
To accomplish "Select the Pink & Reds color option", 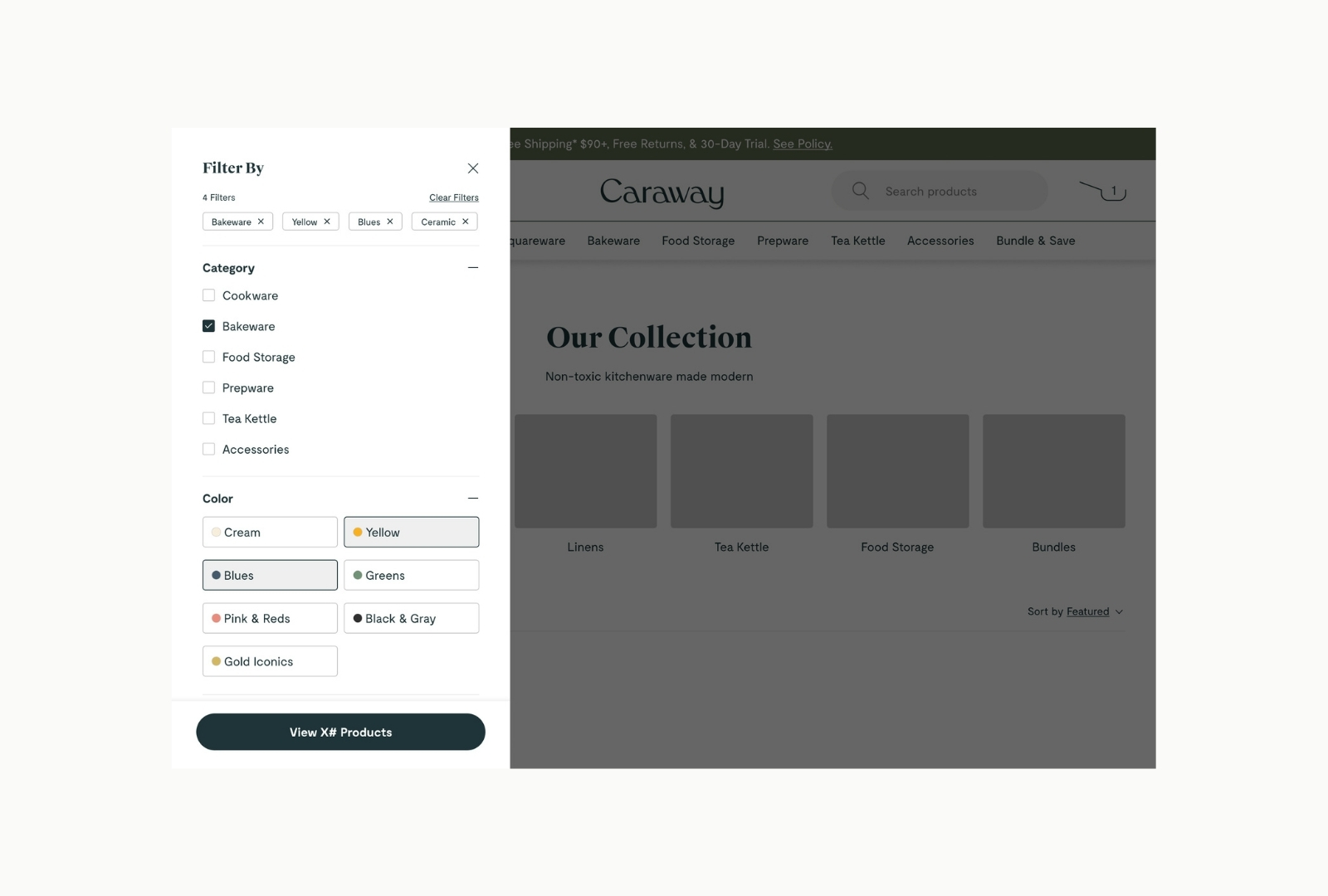I will pyautogui.click(x=270, y=618).
